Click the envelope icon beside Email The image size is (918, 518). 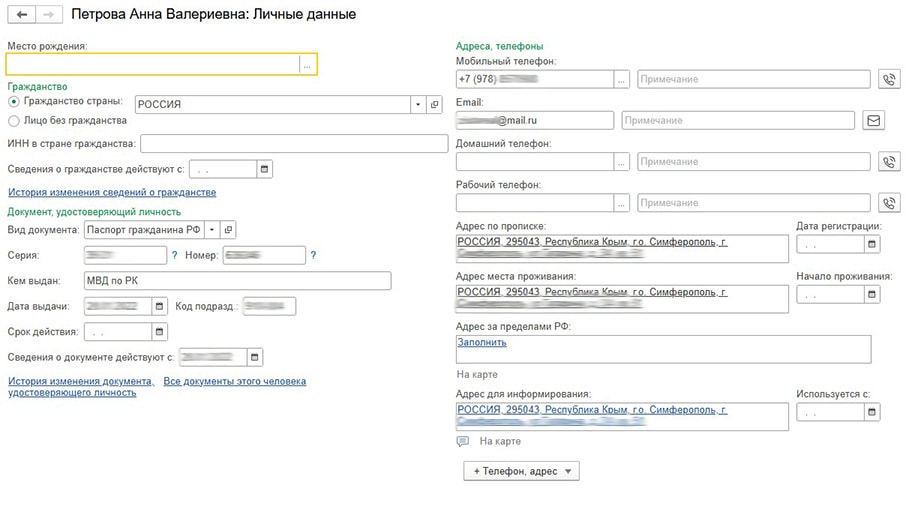[873, 121]
